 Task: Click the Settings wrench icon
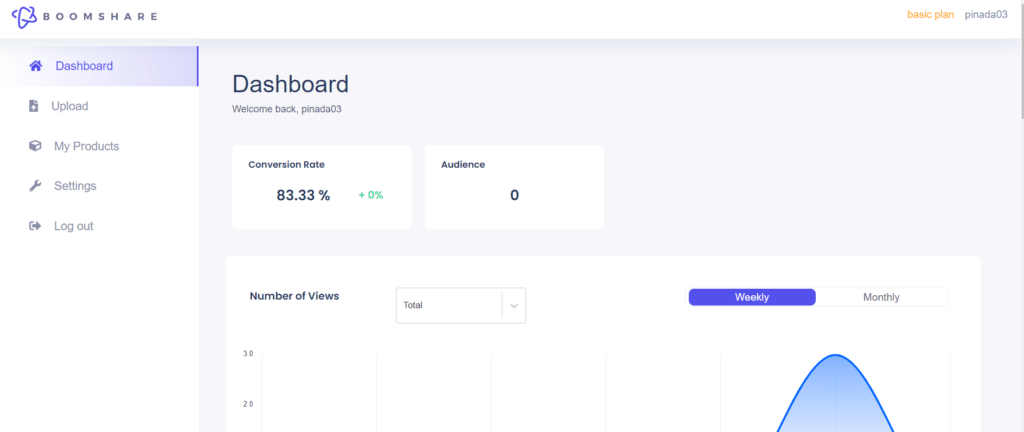click(x=35, y=186)
